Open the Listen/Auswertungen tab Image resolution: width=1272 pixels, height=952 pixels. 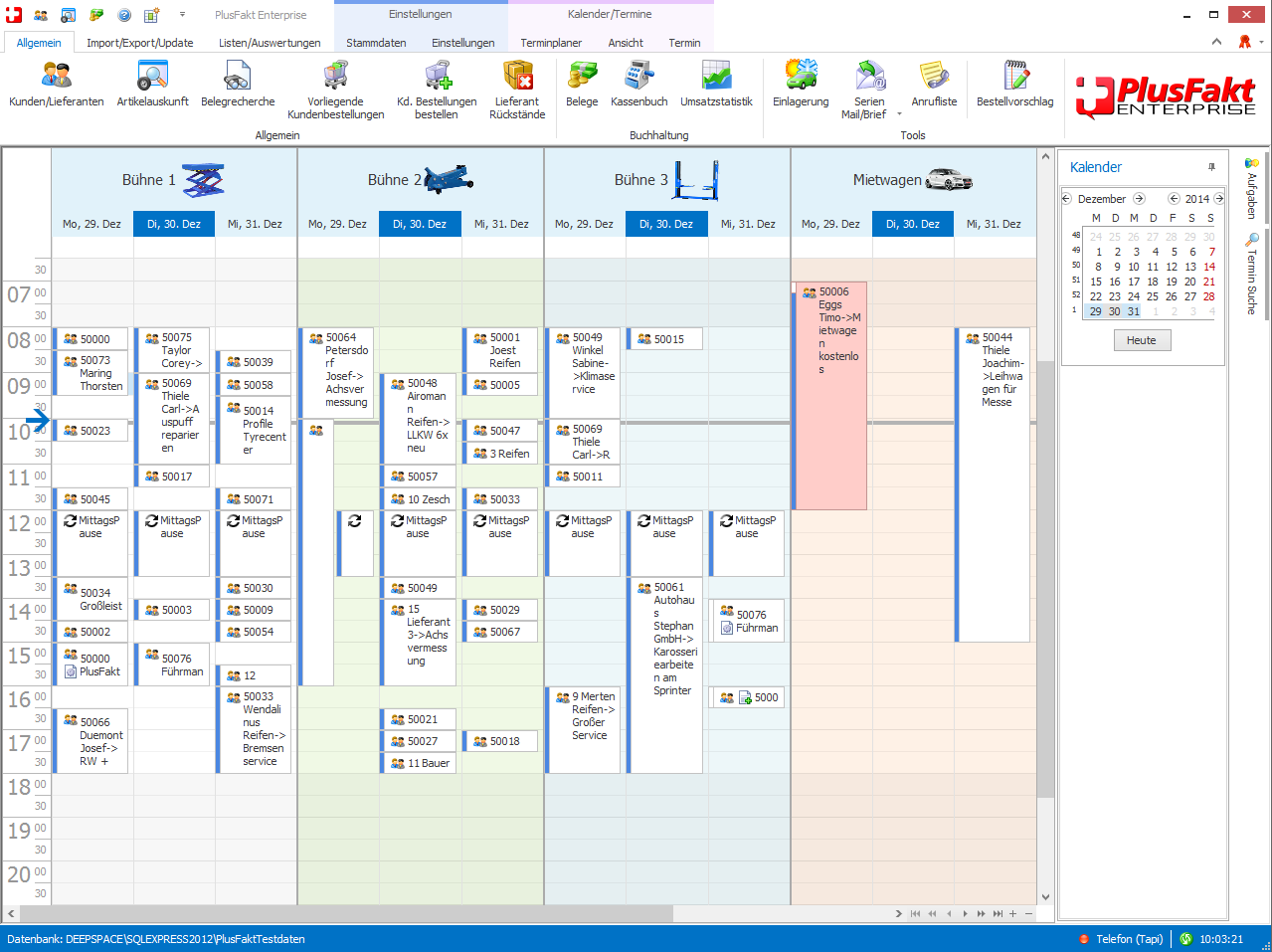point(270,43)
